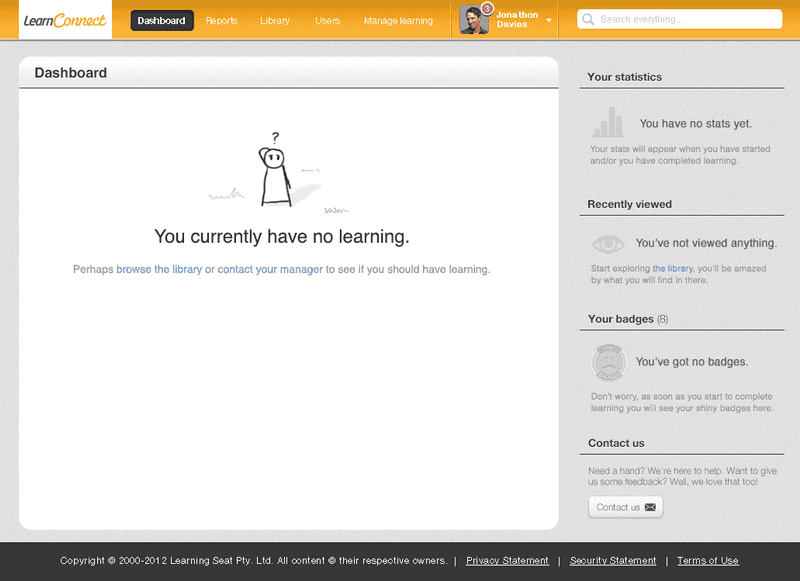
Task: Click the eye icon under Recently viewed
Action: (x=608, y=243)
